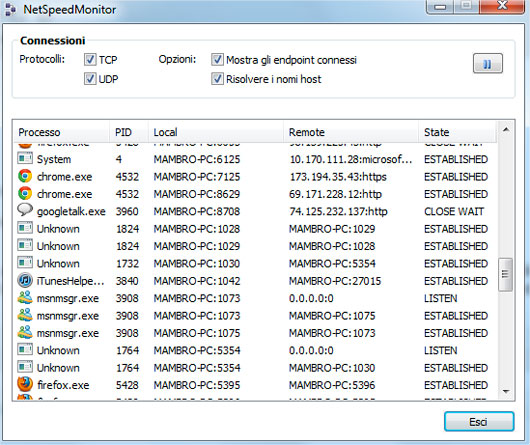Viewport: 530px width, 445px height.
Task: Click remote MAMBRO-PC:5396 cell
Action: [x=332, y=385]
